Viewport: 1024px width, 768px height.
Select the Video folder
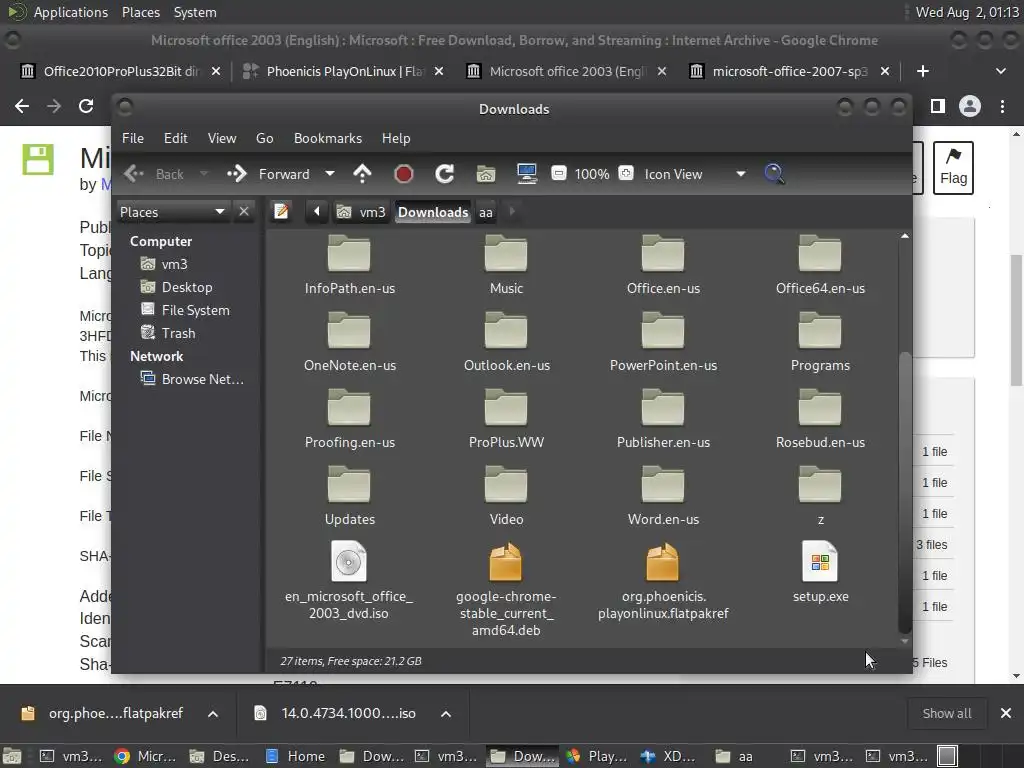pos(506,496)
